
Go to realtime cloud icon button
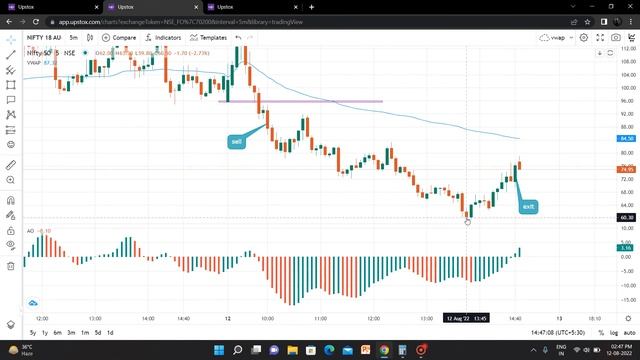(x=33, y=303)
